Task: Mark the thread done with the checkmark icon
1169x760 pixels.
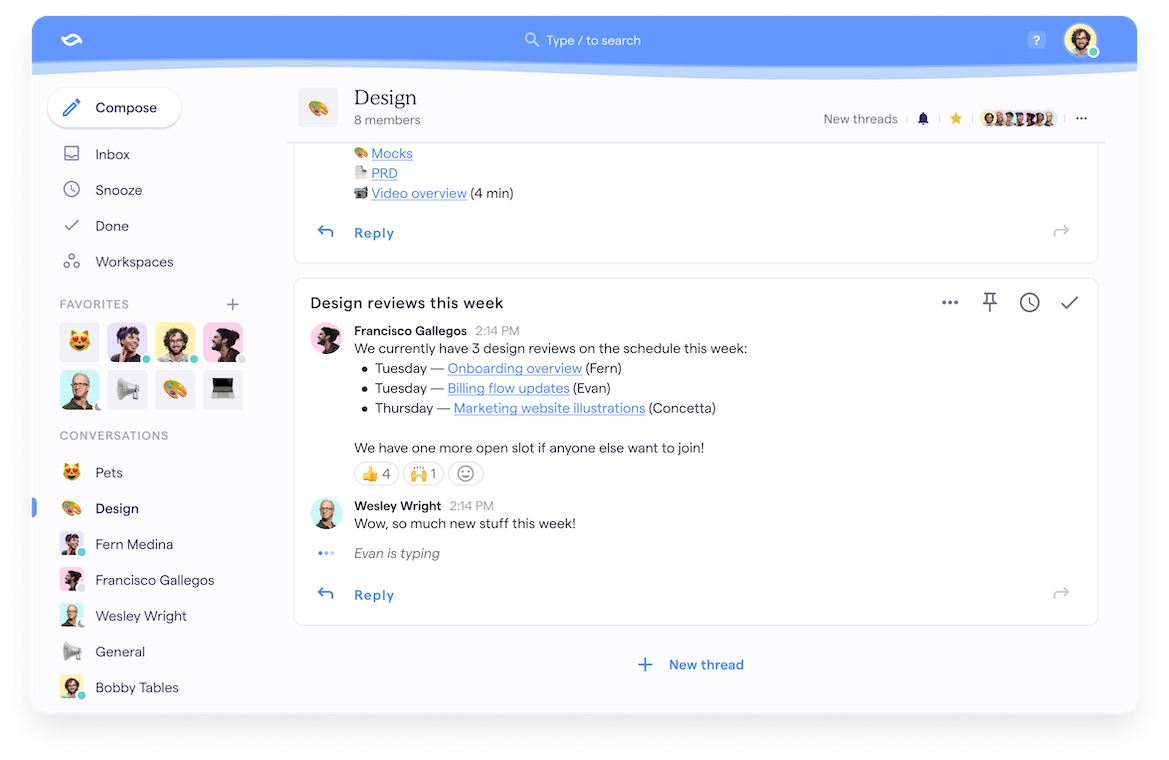Action: click(x=1069, y=302)
